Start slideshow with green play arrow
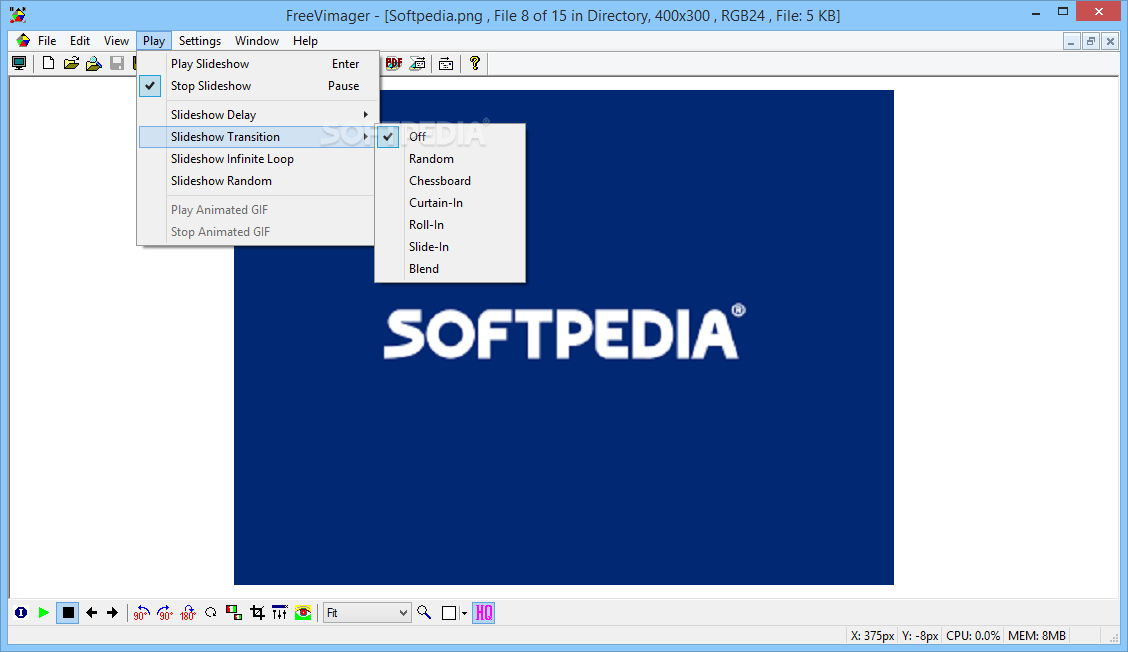The width and height of the screenshot is (1128, 652). (x=44, y=612)
